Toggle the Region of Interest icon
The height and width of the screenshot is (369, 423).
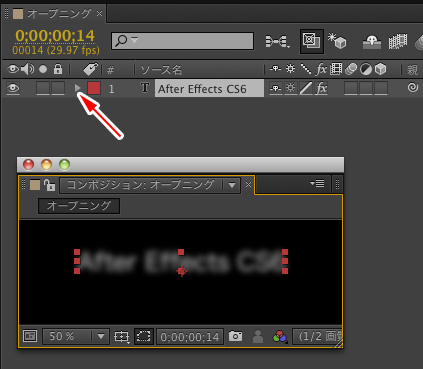click(144, 336)
